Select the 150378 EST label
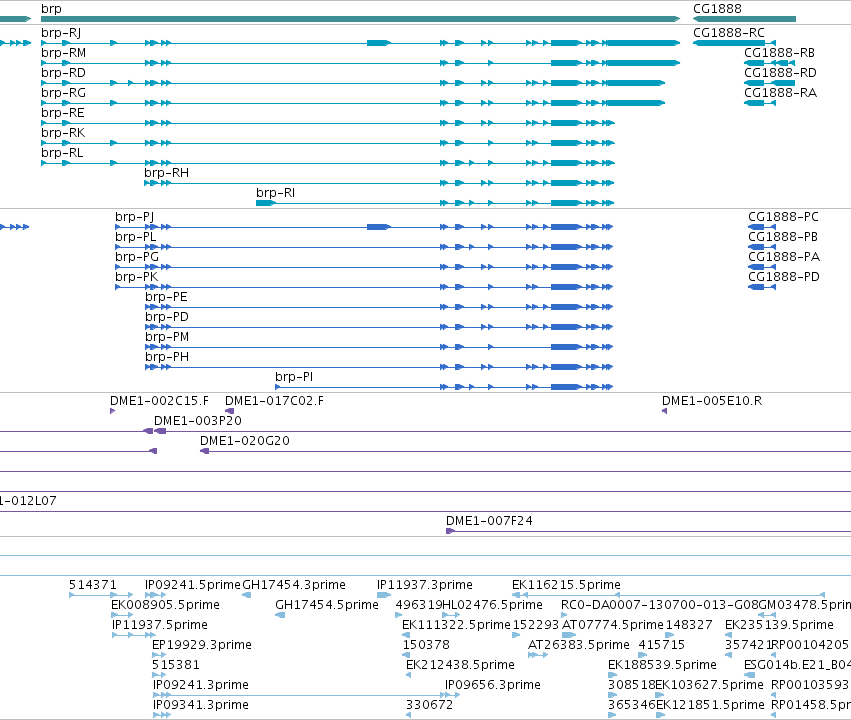The image size is (851, 720). tap(426, 646)
